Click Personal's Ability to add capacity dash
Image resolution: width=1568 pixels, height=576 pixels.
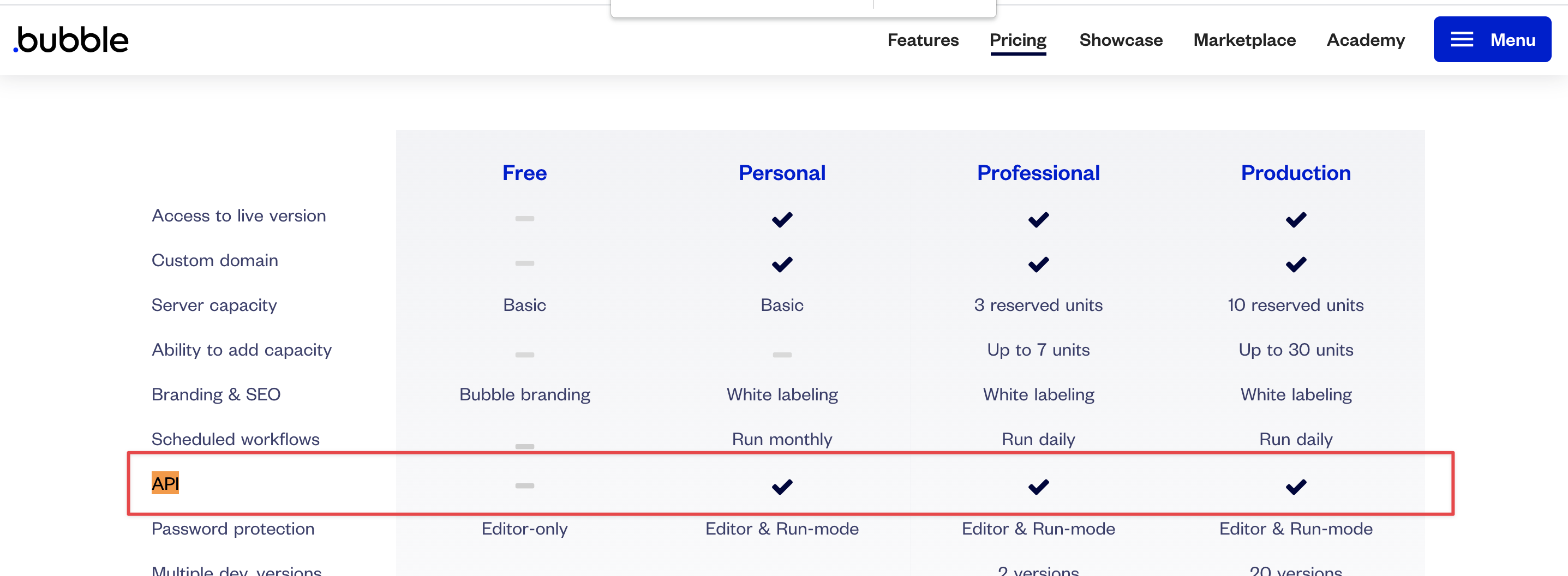(x=782, y=355)
